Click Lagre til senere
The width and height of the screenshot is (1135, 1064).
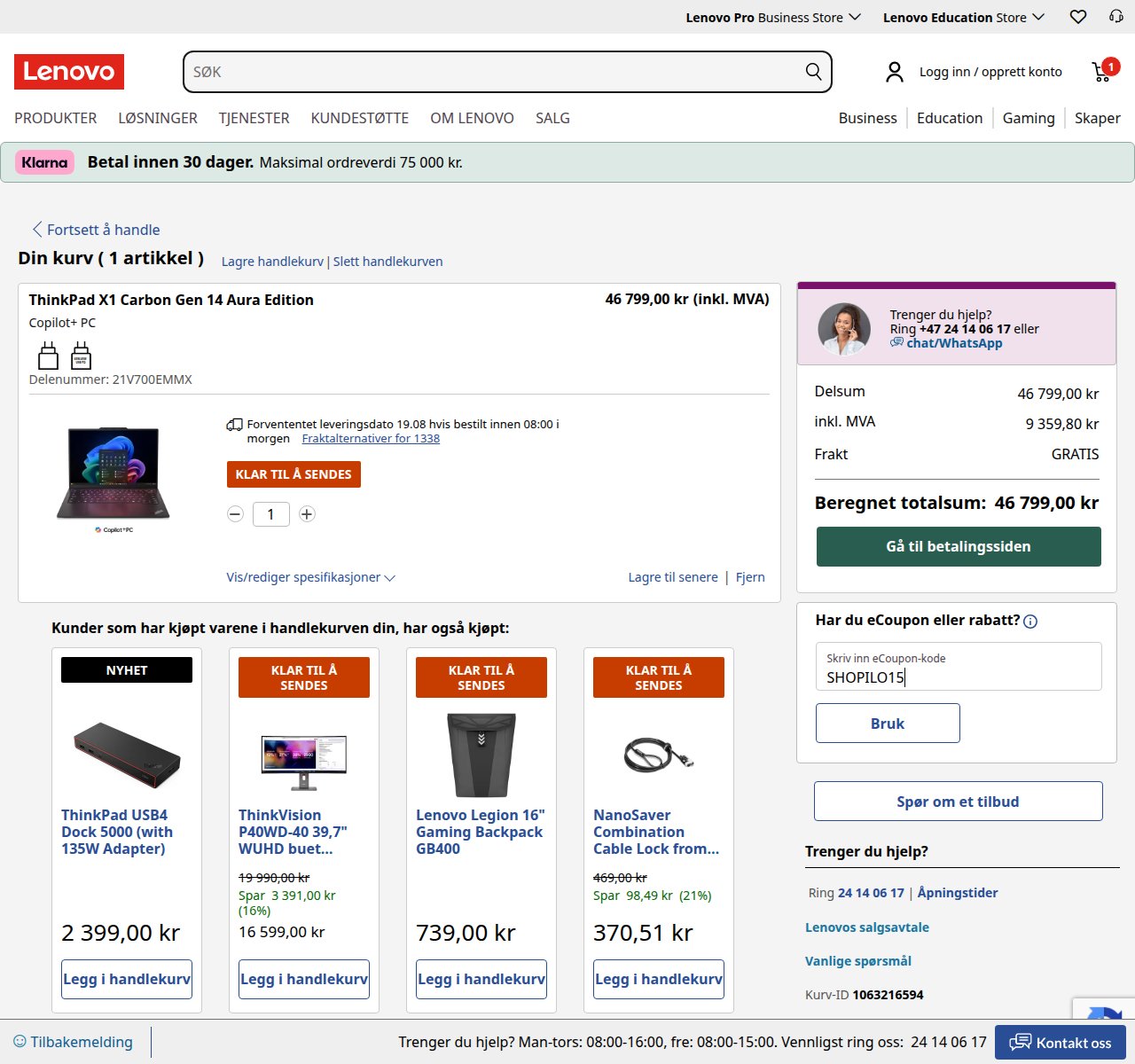[673, 577]
